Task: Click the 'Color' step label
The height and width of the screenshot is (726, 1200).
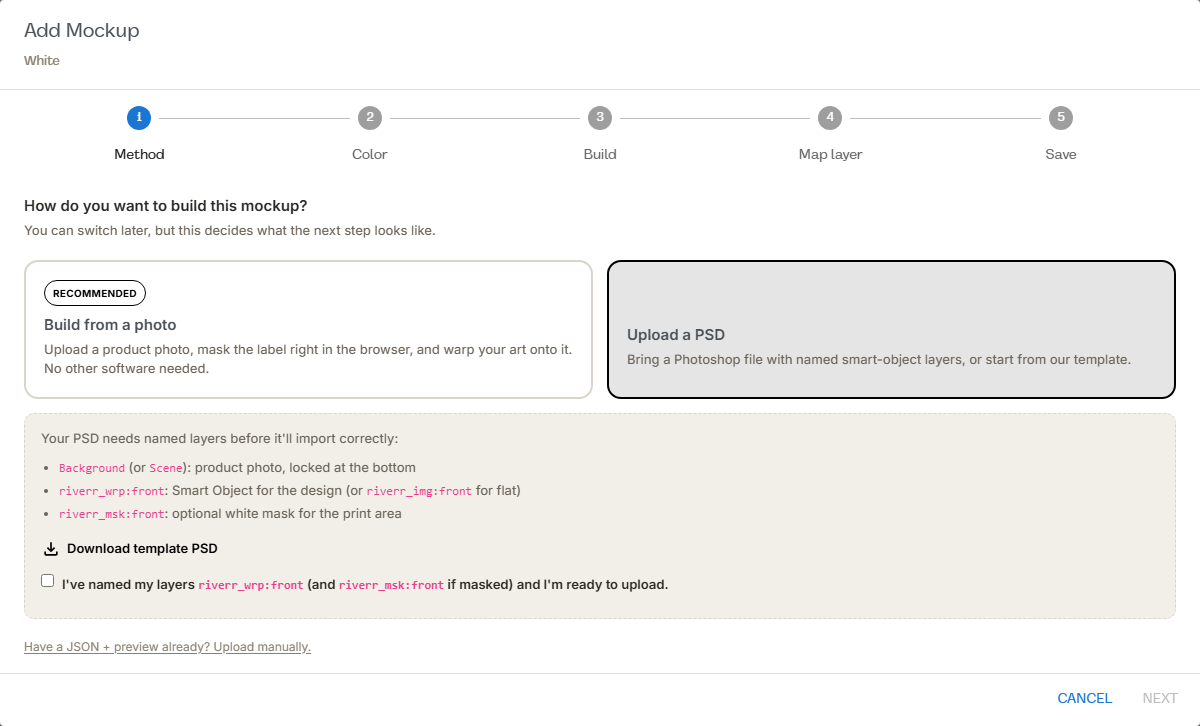Action: click(x=370, y=154)
